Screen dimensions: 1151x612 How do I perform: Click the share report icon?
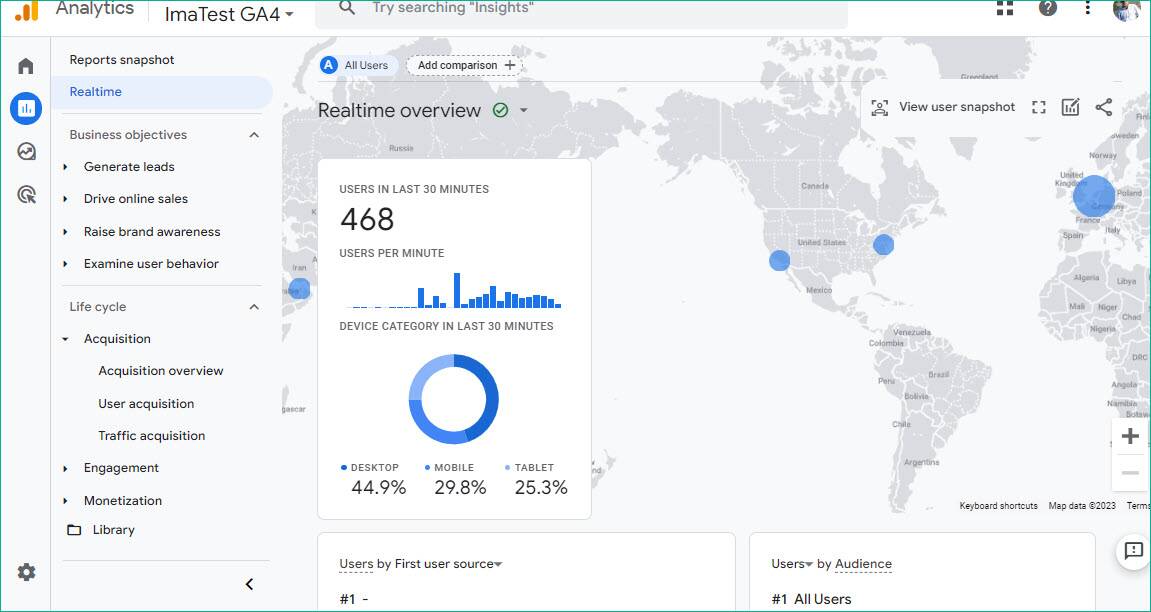point(1104,108)
